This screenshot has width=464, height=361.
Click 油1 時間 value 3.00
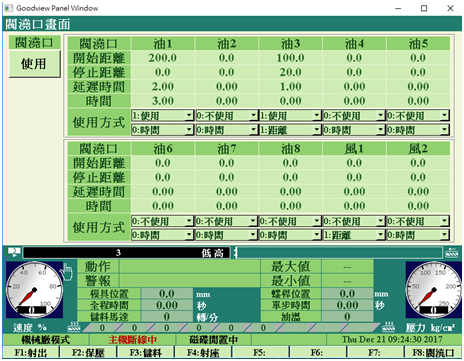point(163,101)
